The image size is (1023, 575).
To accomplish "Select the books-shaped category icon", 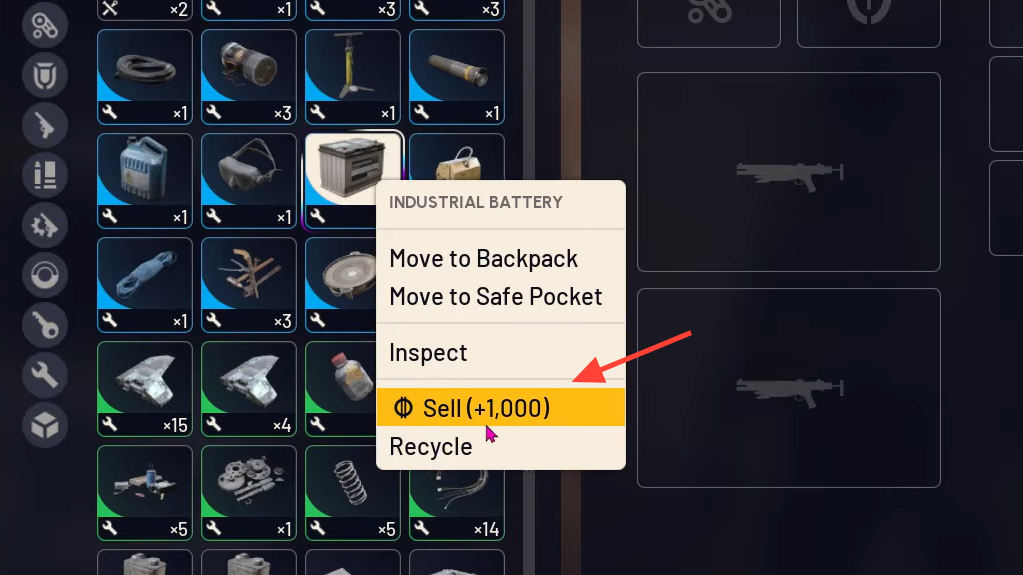I will pos(44,175).
